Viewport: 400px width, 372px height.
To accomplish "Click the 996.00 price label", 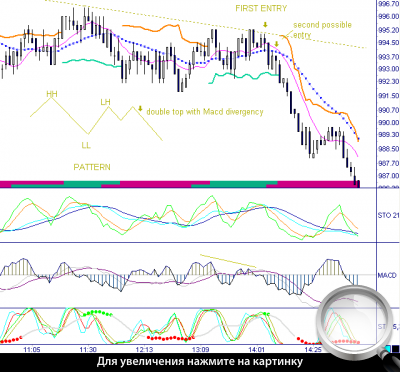I will coord(389,17).
